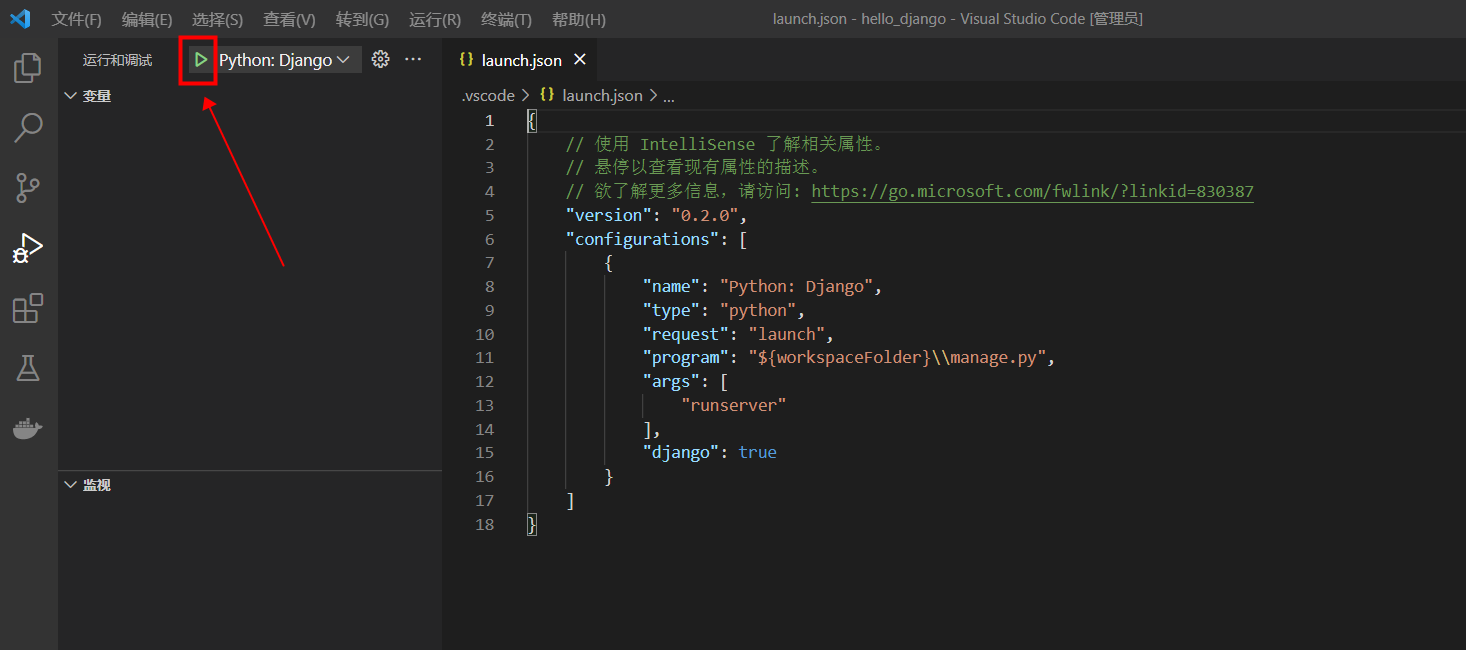The height and width of the screenshot is (650, 1466).
Task: Select the Run and Debug activity icon
Action: (x=28, y=247)
